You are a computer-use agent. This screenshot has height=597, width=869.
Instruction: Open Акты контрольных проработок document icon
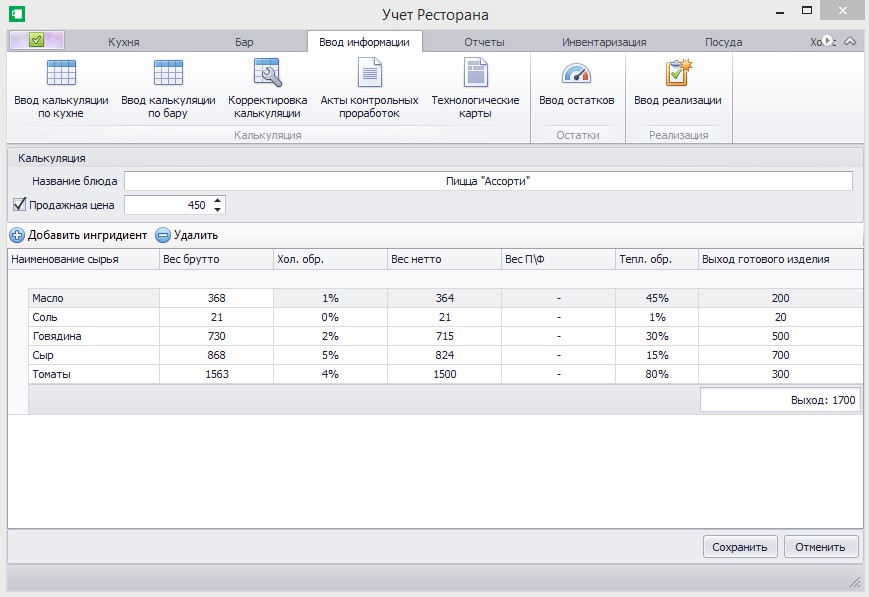[370, 74]
